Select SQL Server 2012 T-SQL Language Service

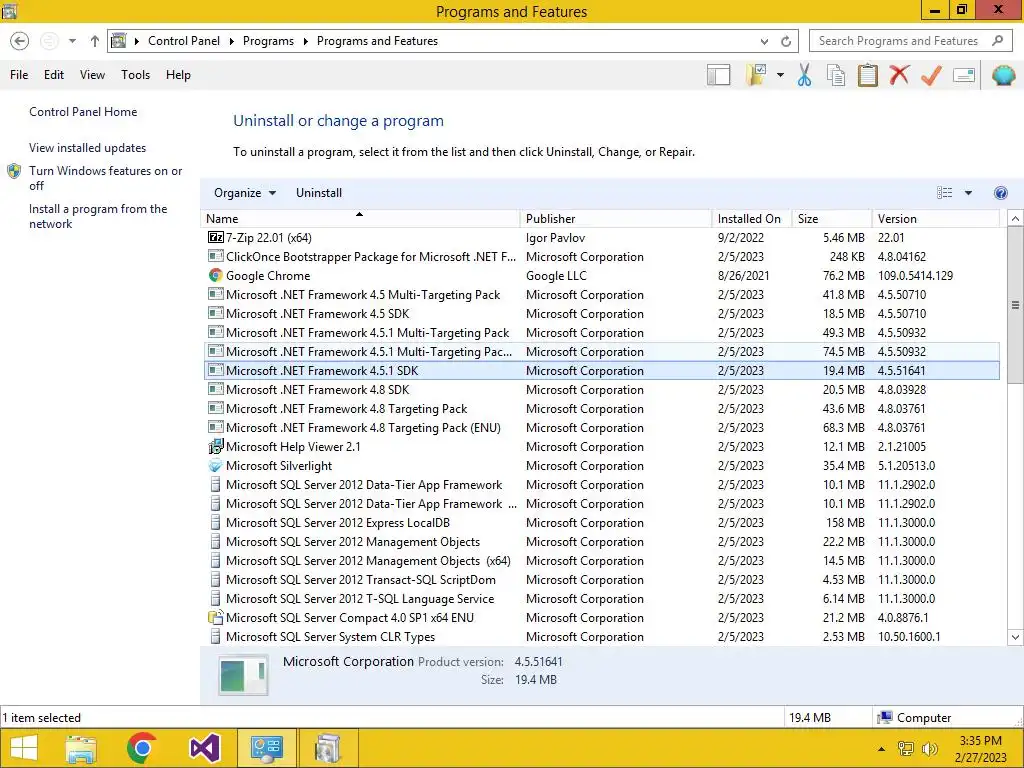coord(601,599)
